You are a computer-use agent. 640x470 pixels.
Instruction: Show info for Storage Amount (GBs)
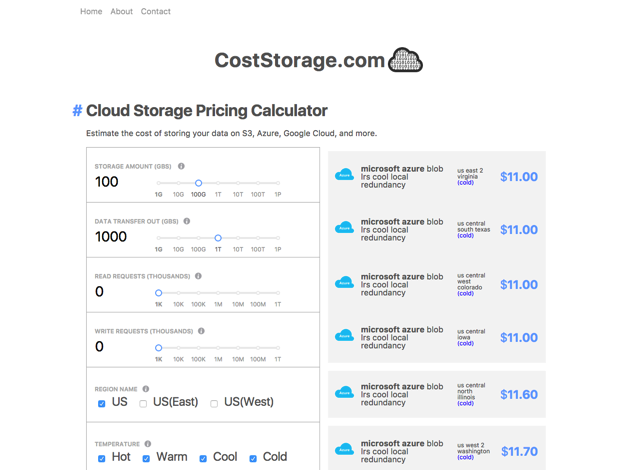point(181,166)
